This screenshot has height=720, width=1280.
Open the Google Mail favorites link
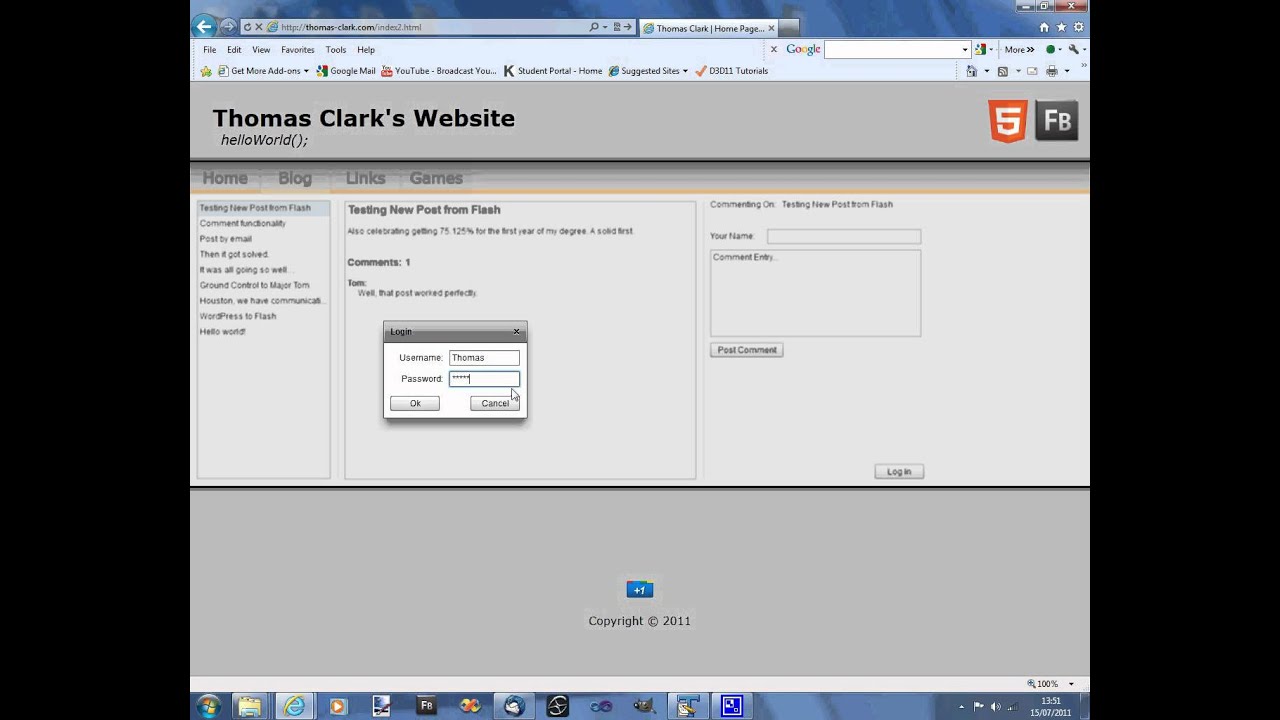[x=346, y=71]
